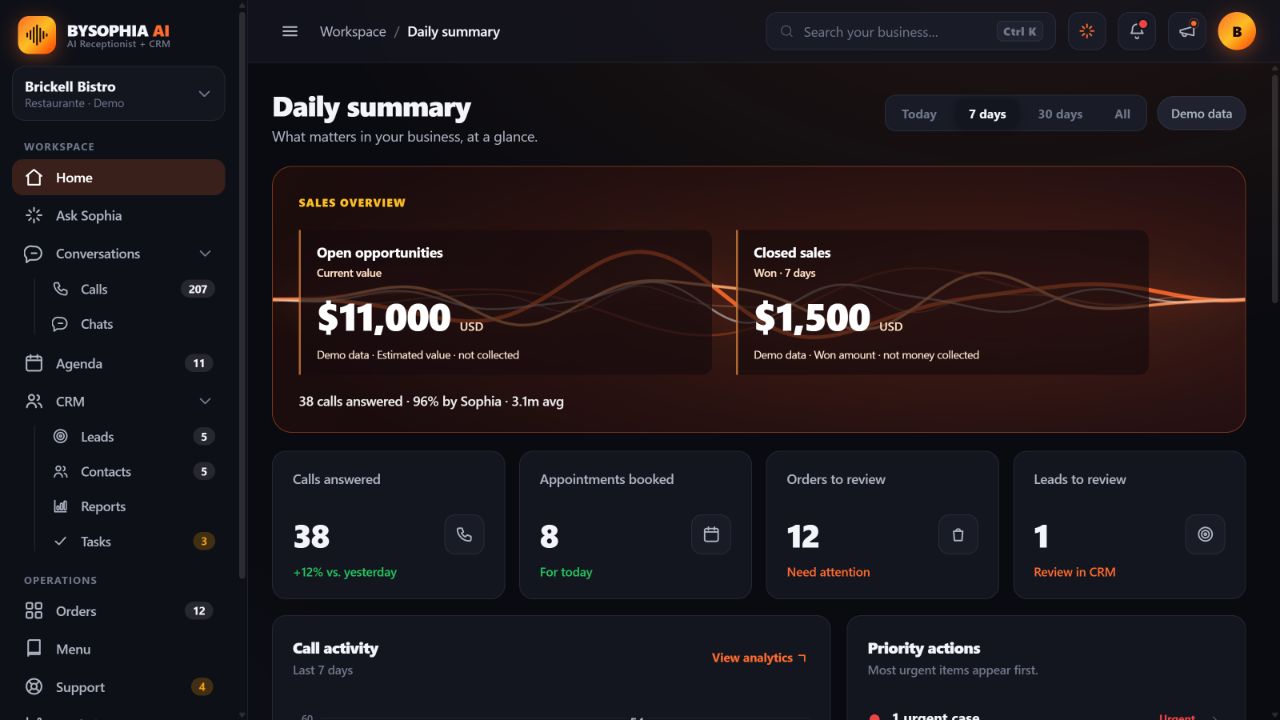Viewport: 1280px width, 720px height.
Task: Open the user avatar B menu
Action: coord(1237,31)
